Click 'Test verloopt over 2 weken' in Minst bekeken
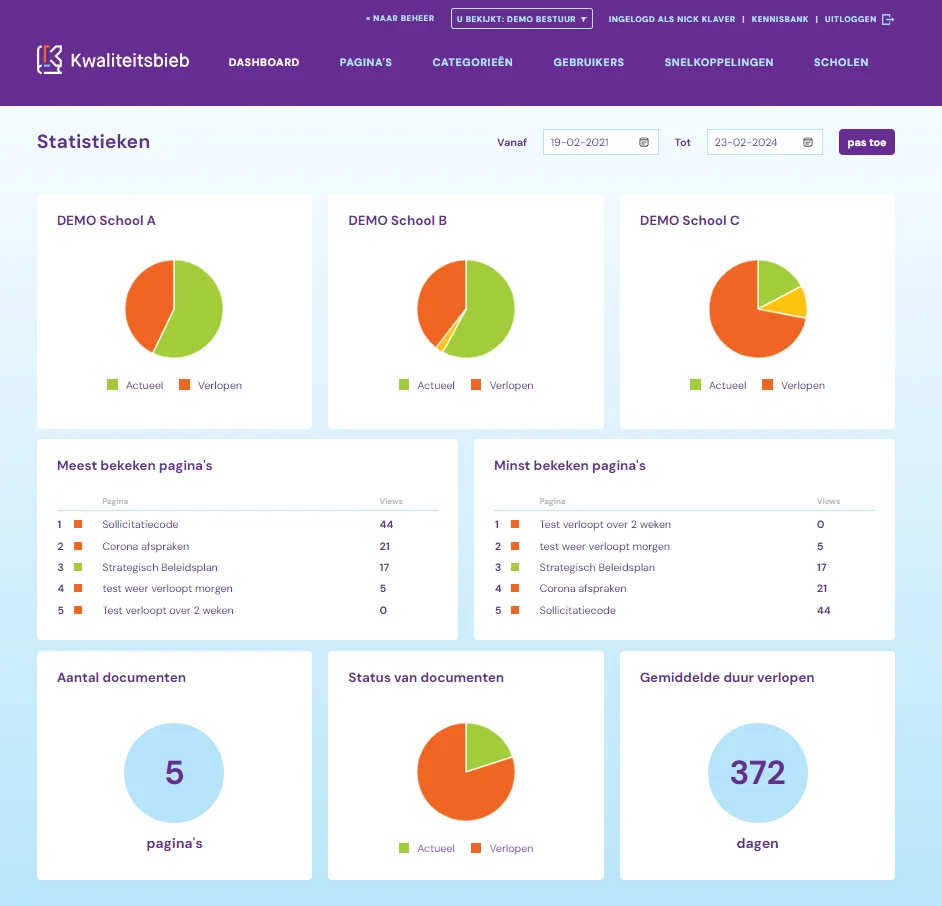 coord(605,524)
